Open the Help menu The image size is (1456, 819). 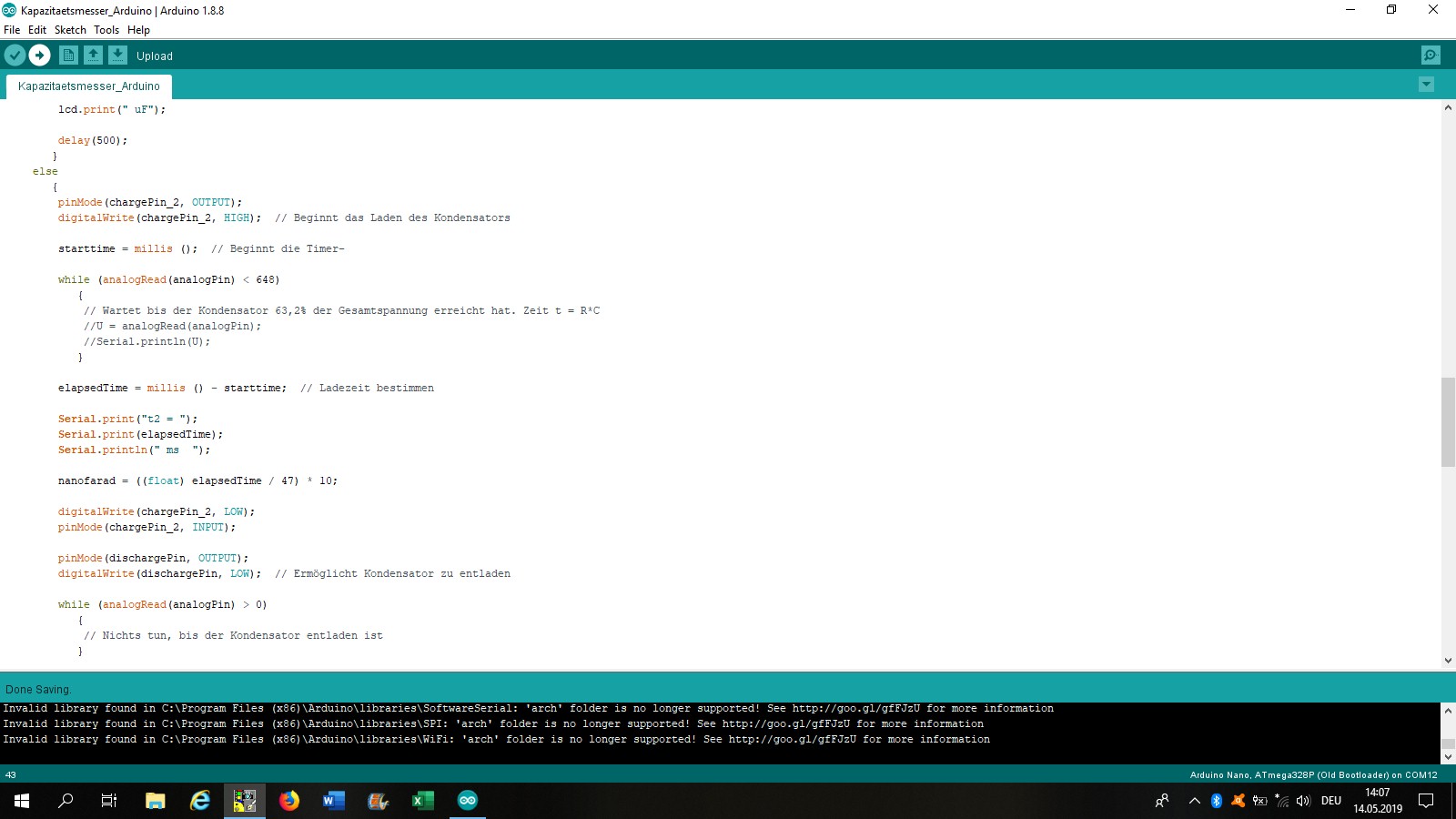point(138,30)
